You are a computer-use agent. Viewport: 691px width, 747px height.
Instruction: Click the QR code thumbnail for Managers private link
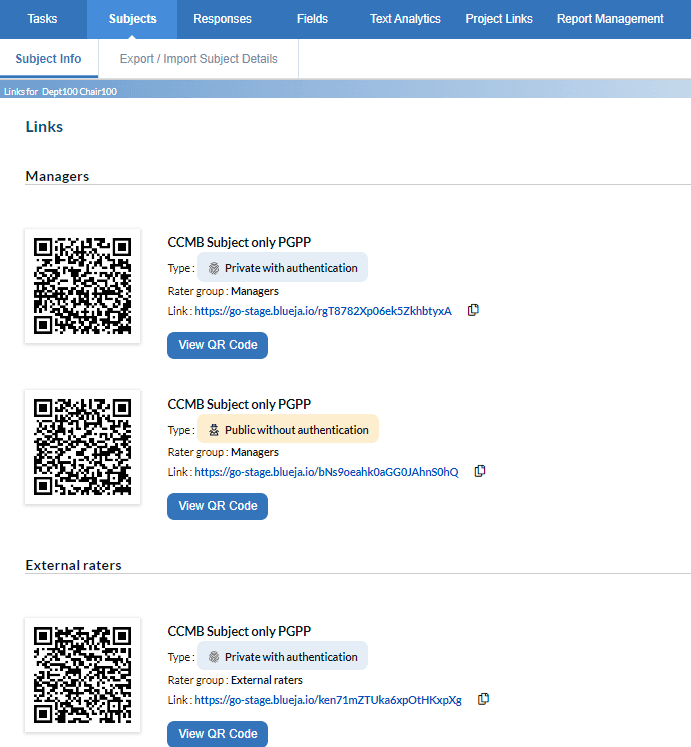tap(82, 286)
